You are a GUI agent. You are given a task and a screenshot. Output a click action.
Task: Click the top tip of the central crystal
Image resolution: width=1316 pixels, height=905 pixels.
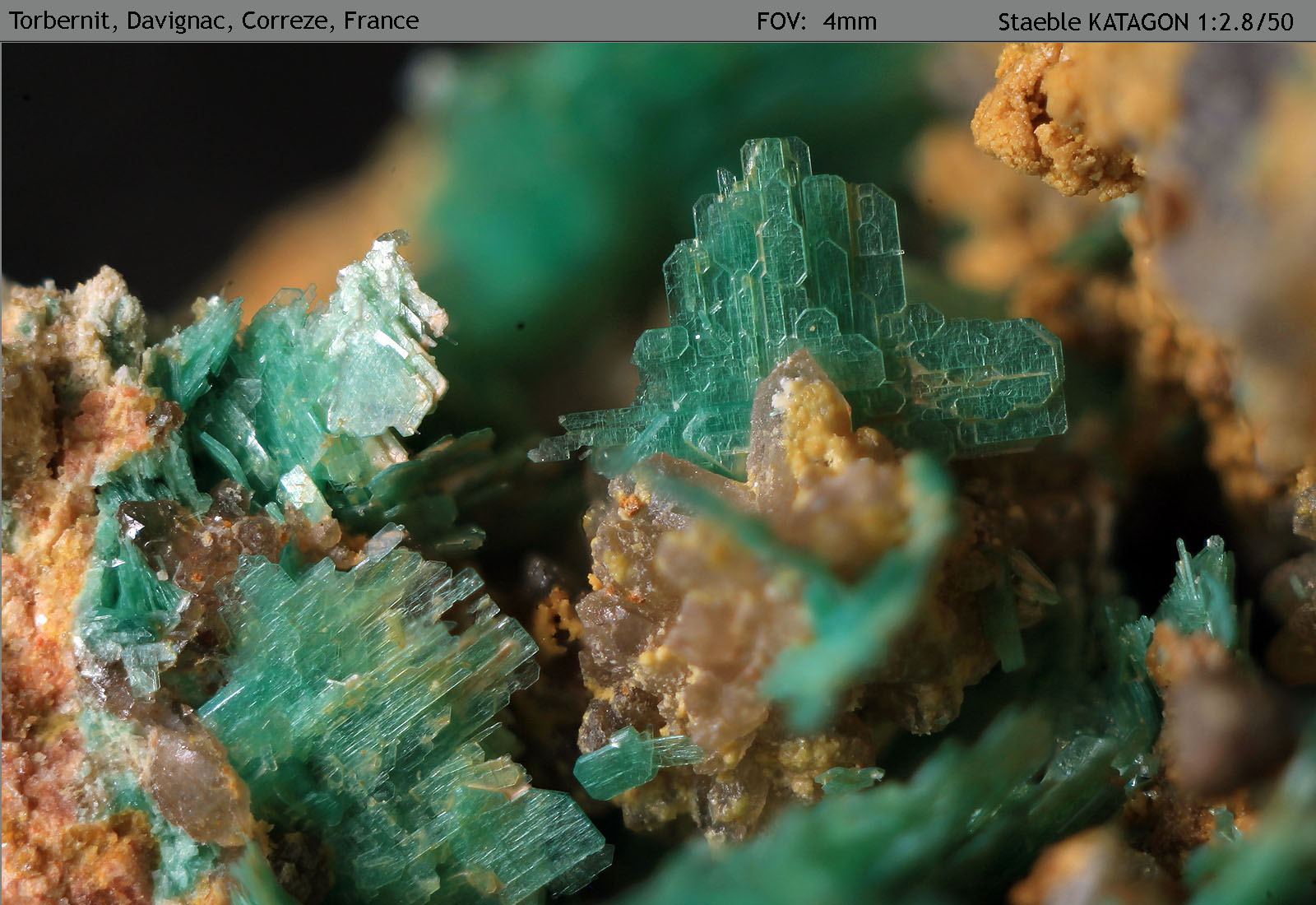tap(773, 152)
